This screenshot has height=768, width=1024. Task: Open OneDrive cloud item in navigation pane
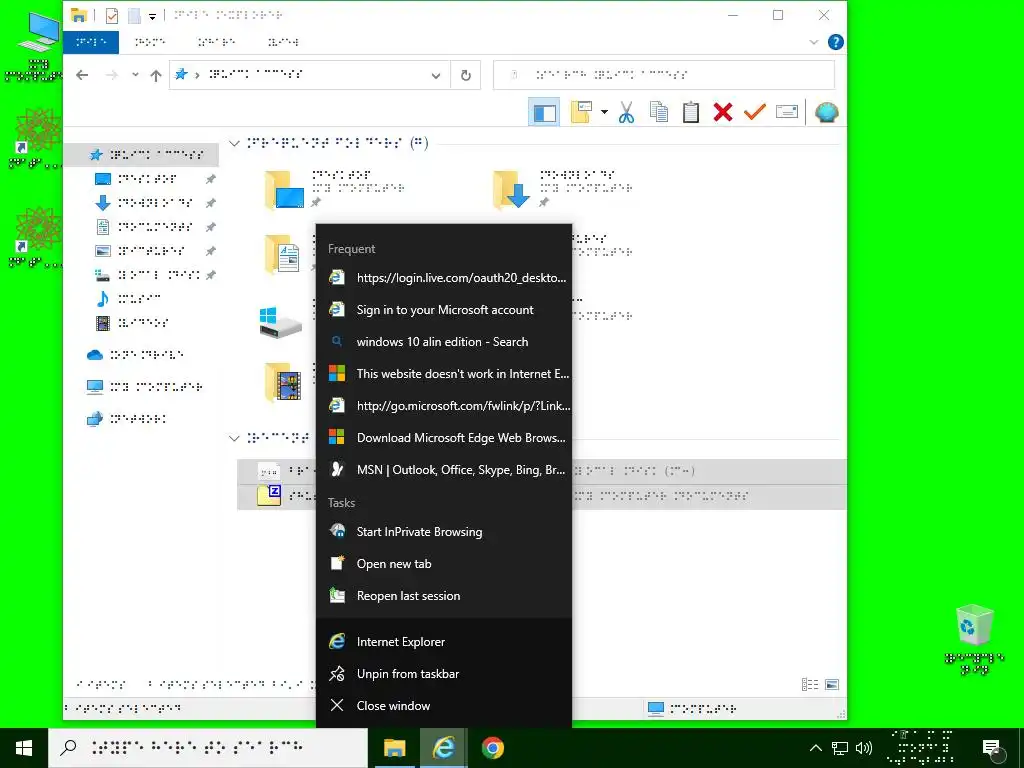135,355
